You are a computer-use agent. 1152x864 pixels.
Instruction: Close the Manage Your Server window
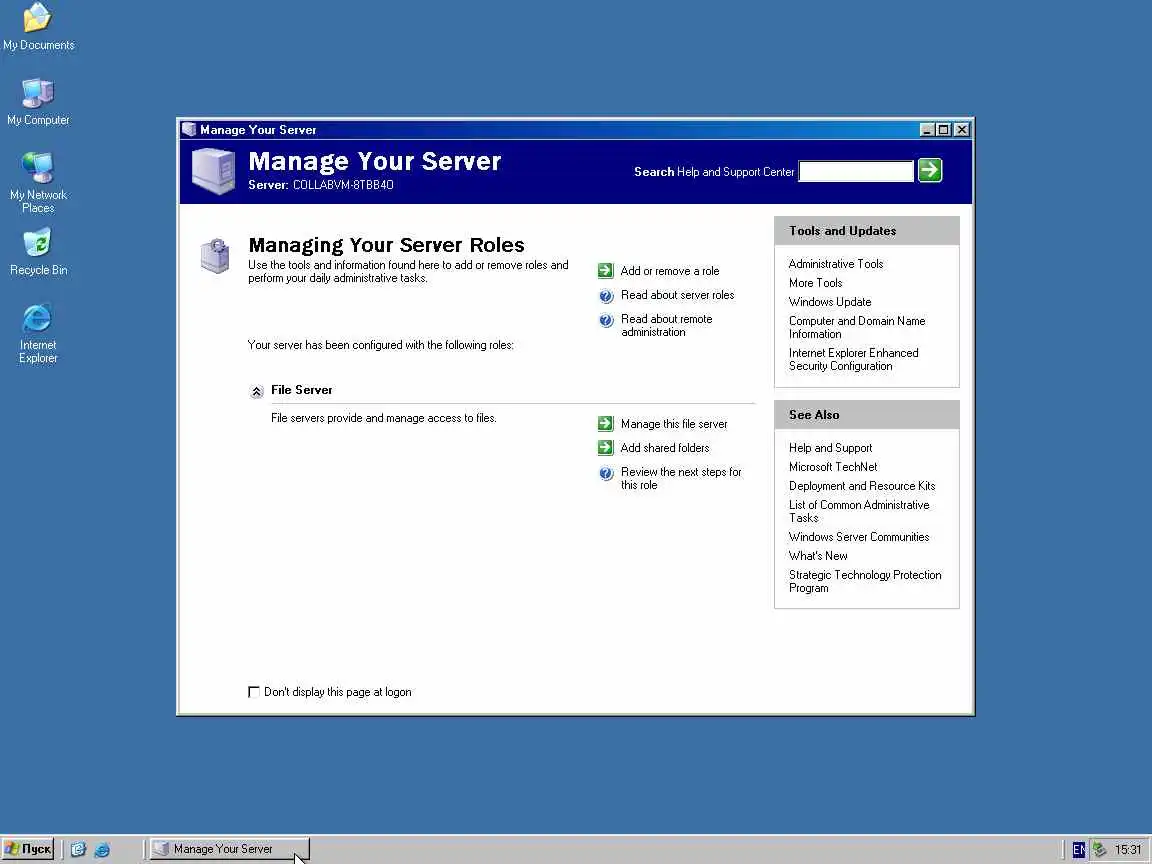click(x=962, y=130)
